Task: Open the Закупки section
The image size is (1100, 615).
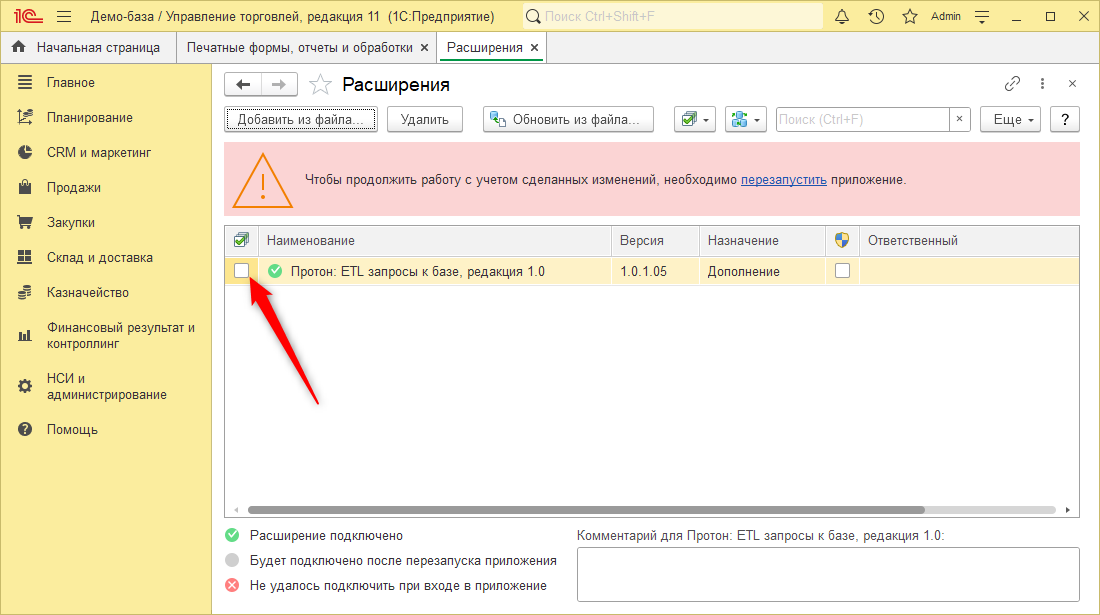Action: pos(70,223)
